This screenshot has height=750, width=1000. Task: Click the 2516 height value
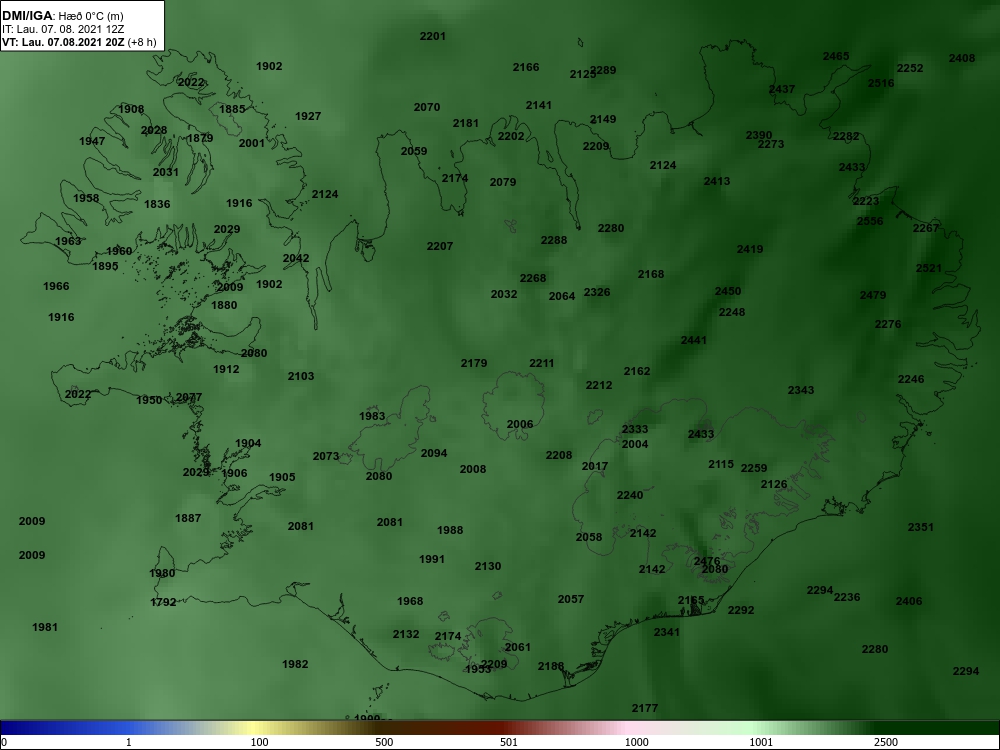(x=881, y=83)
